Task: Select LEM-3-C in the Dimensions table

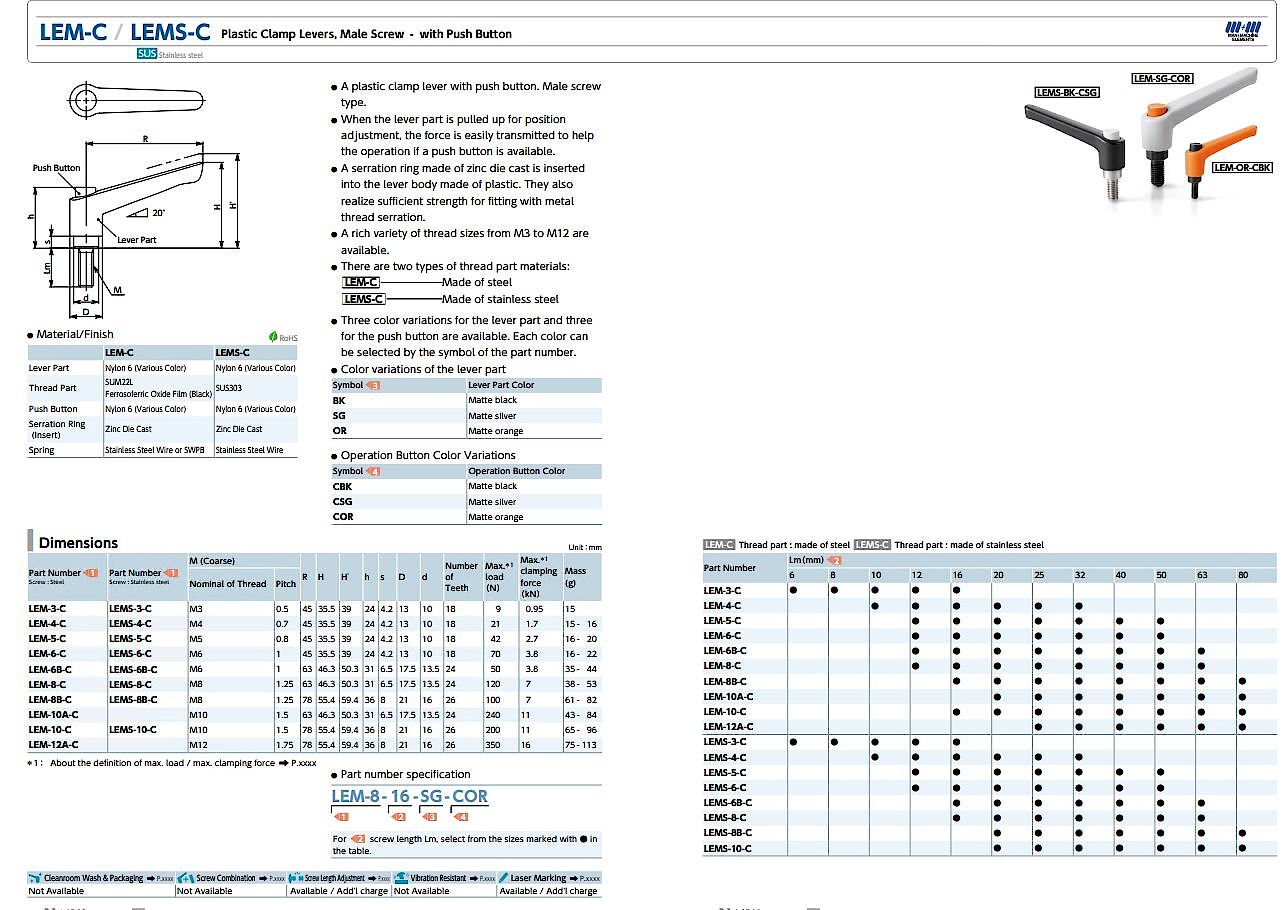Action: 47,608
